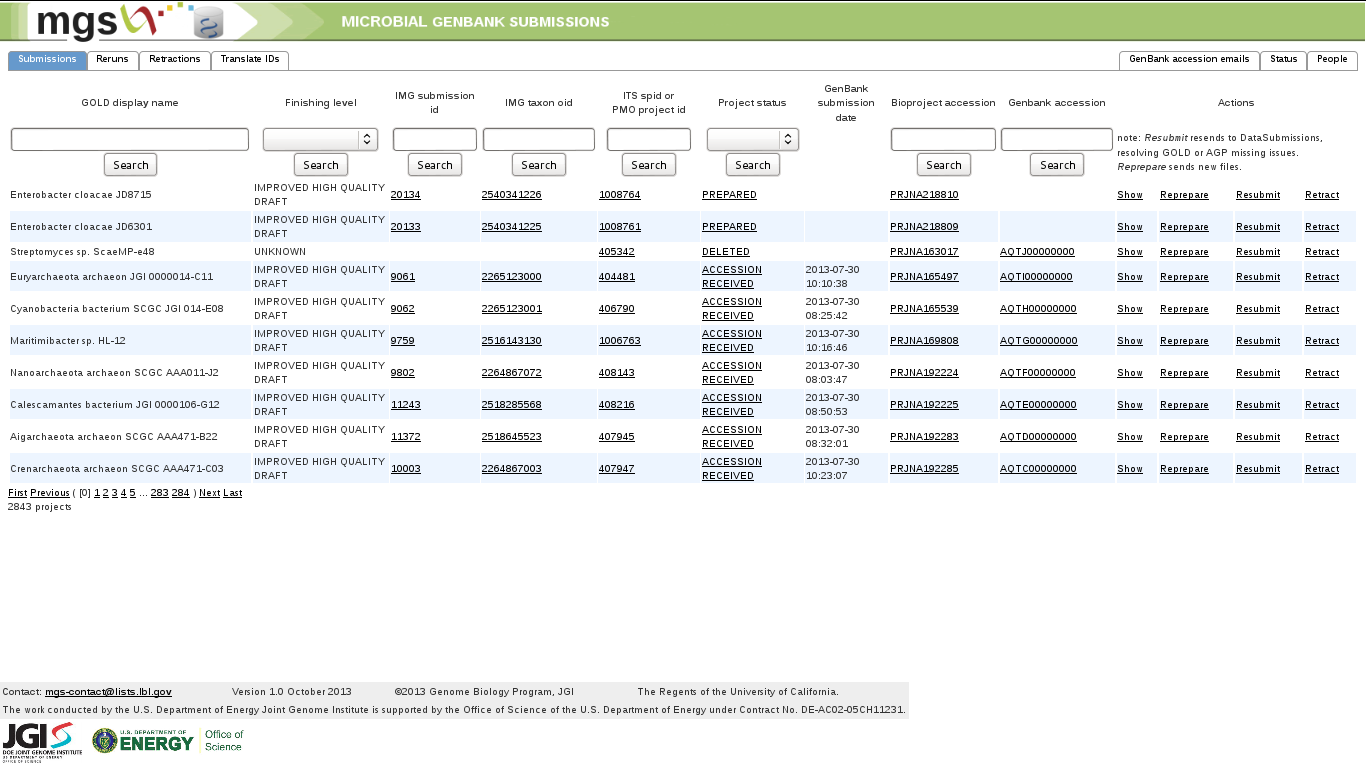Image resolution: width=1366 pixels, height=768 pixels.
Task: Focus the ITS spid input field
Action: (649, 140)
